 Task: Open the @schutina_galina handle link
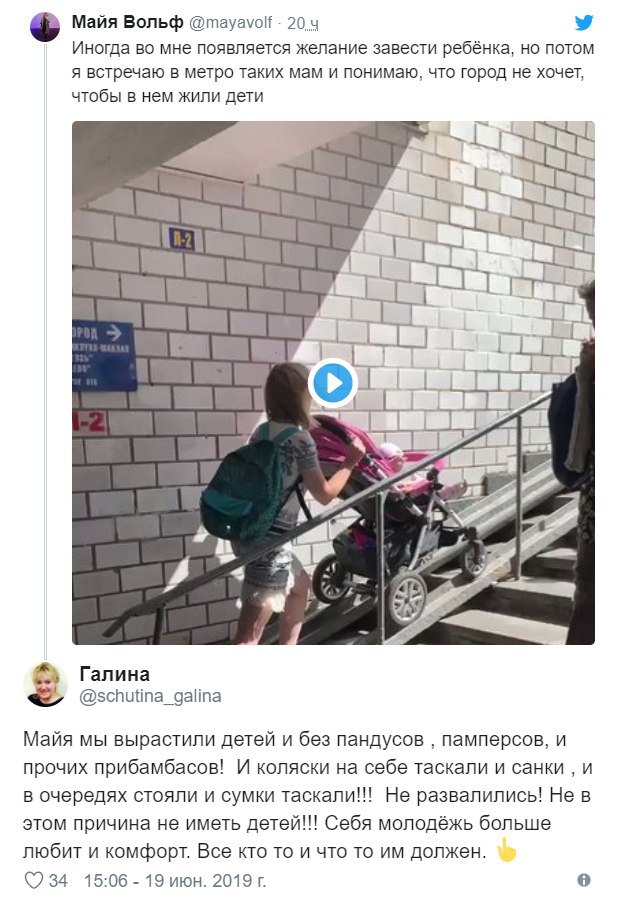pos(150,696)
